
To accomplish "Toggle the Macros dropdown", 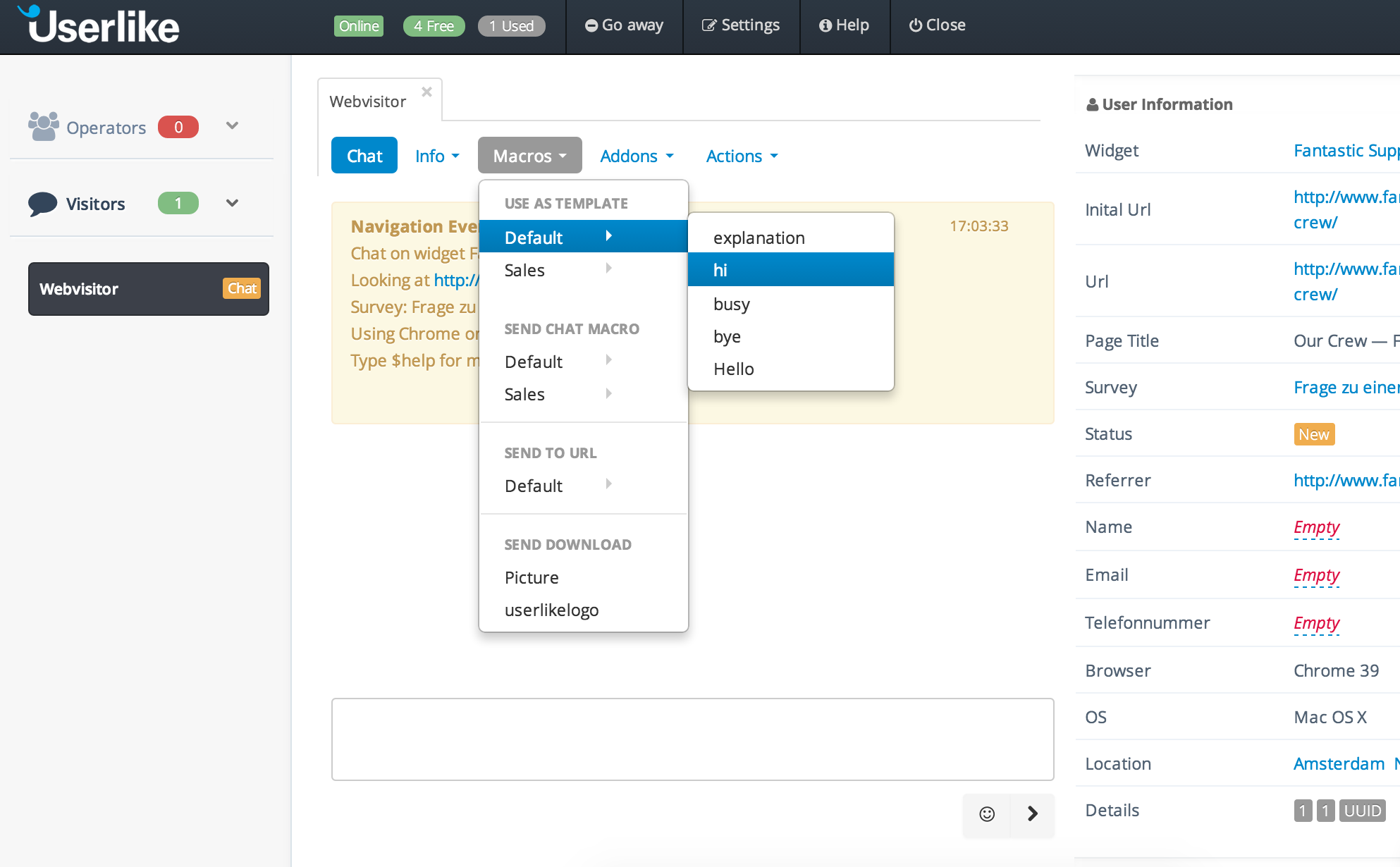I will (530, 155).
